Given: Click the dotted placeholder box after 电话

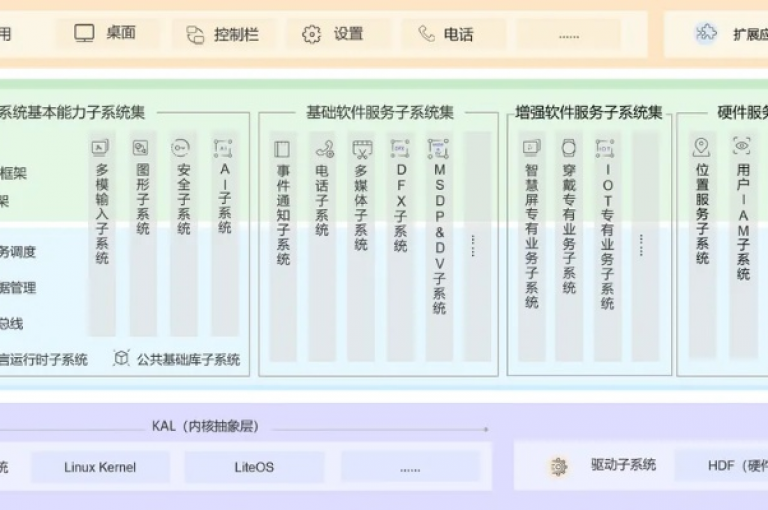Looking at the screenshot, I should pos(569,35).
